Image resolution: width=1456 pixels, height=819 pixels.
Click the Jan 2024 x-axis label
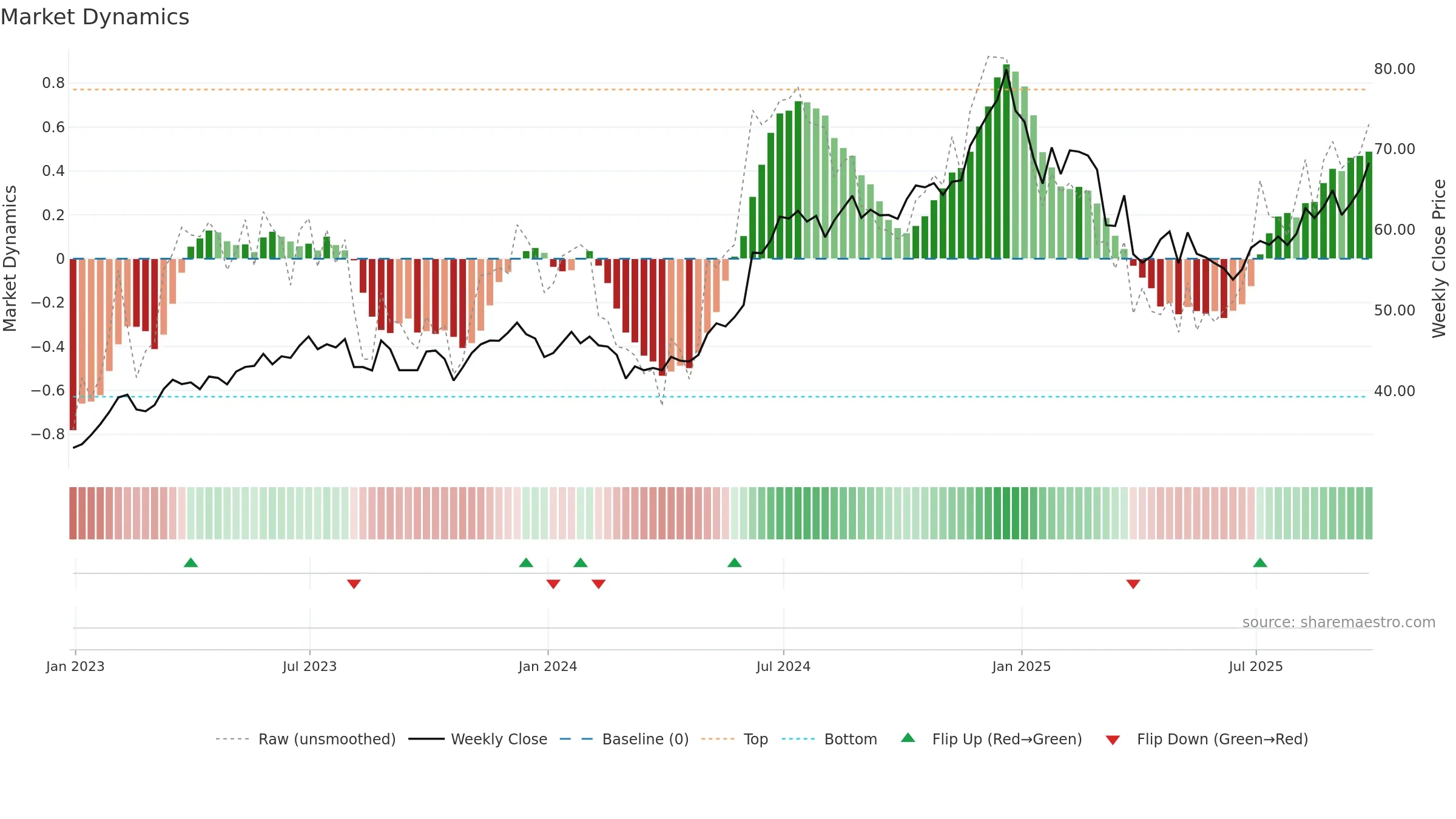548,666
